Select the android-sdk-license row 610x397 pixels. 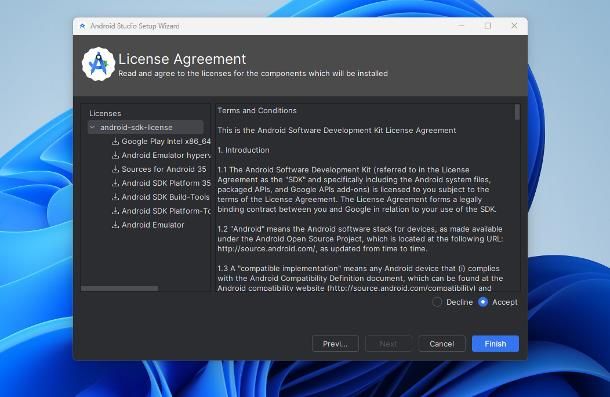[x=145, y=127]
